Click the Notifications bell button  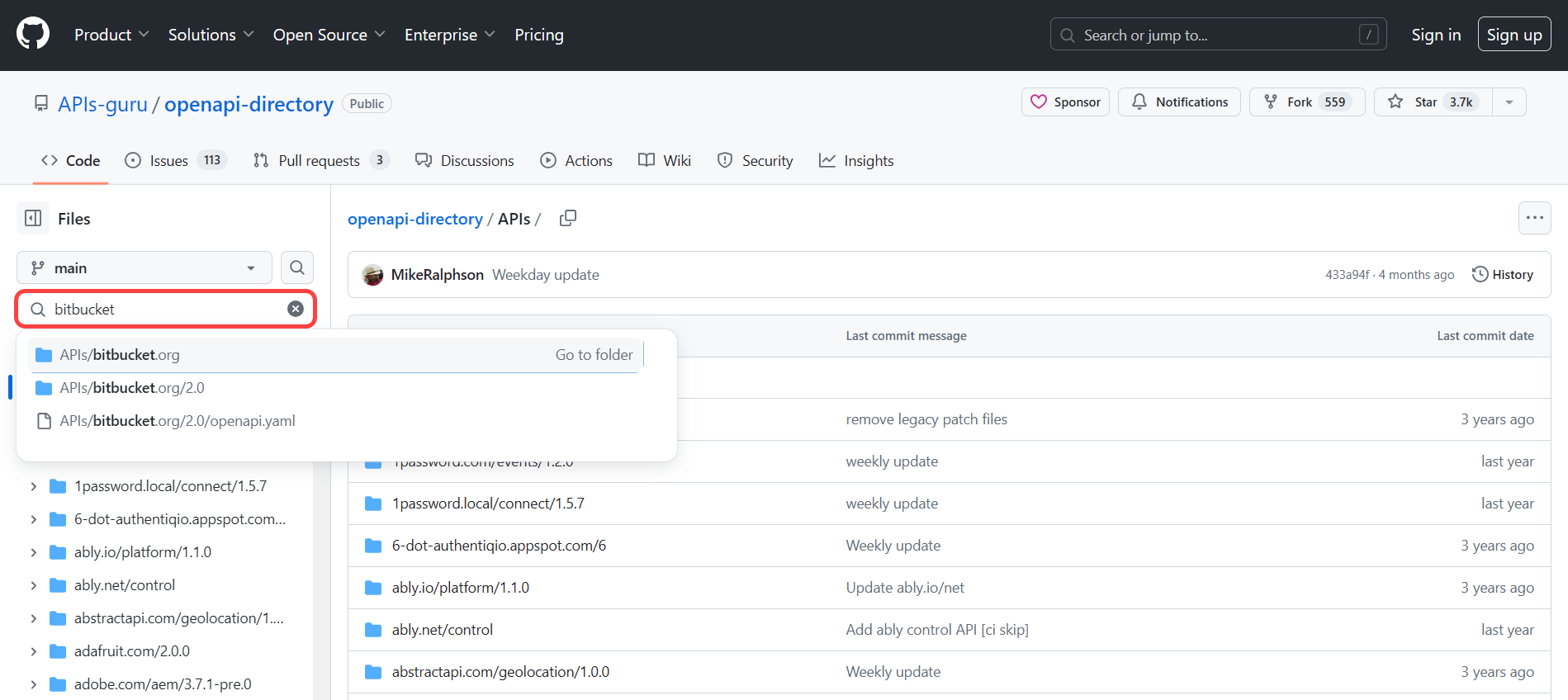[1179, 102]
